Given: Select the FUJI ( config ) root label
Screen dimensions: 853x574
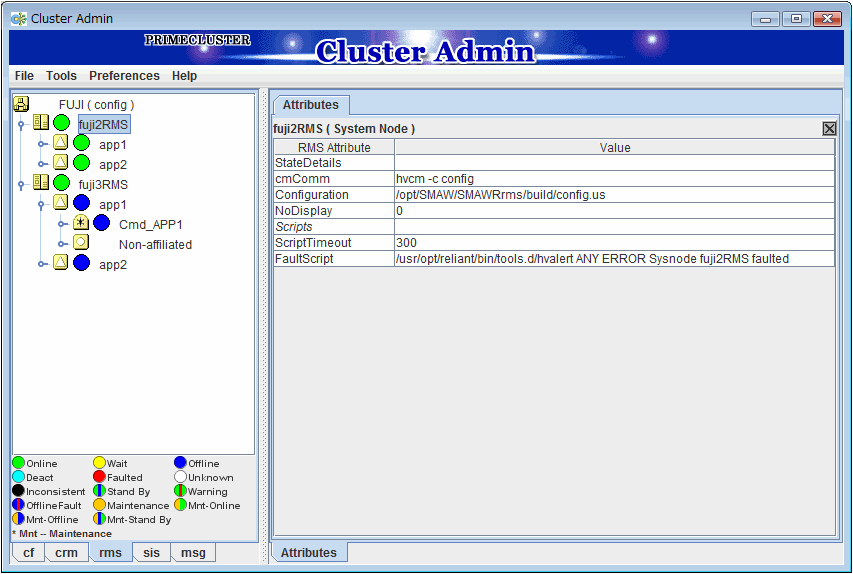Looking at the screenshot, I should click(96, 104).
